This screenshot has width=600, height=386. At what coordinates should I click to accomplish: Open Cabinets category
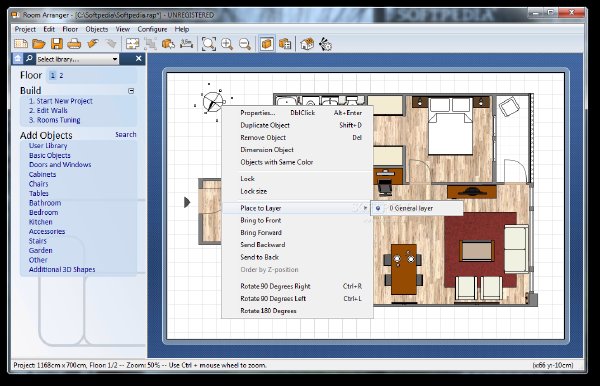pos(42,174)
